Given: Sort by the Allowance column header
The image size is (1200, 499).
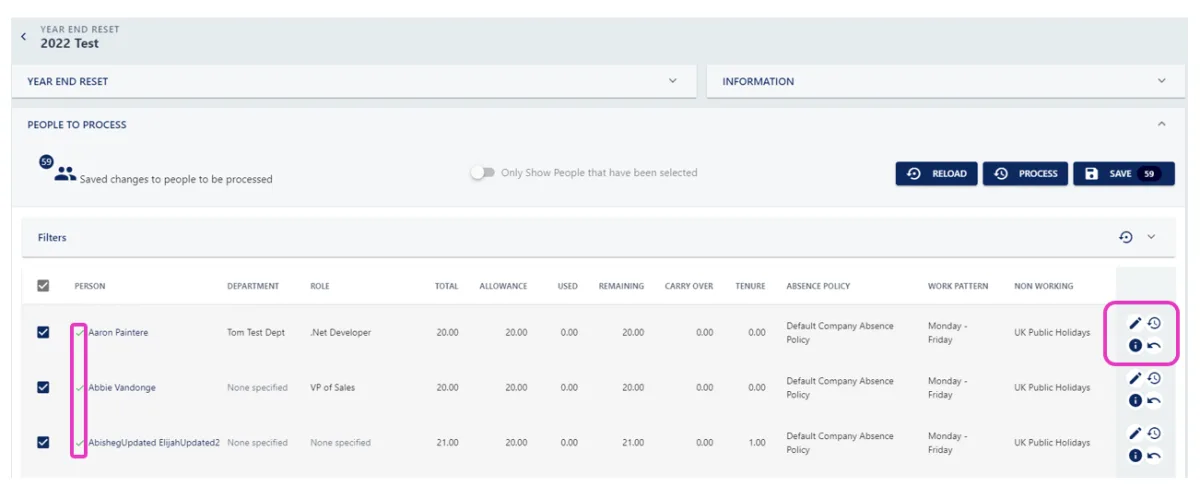Looking at the screenshot, I should [x=503, y=286].
